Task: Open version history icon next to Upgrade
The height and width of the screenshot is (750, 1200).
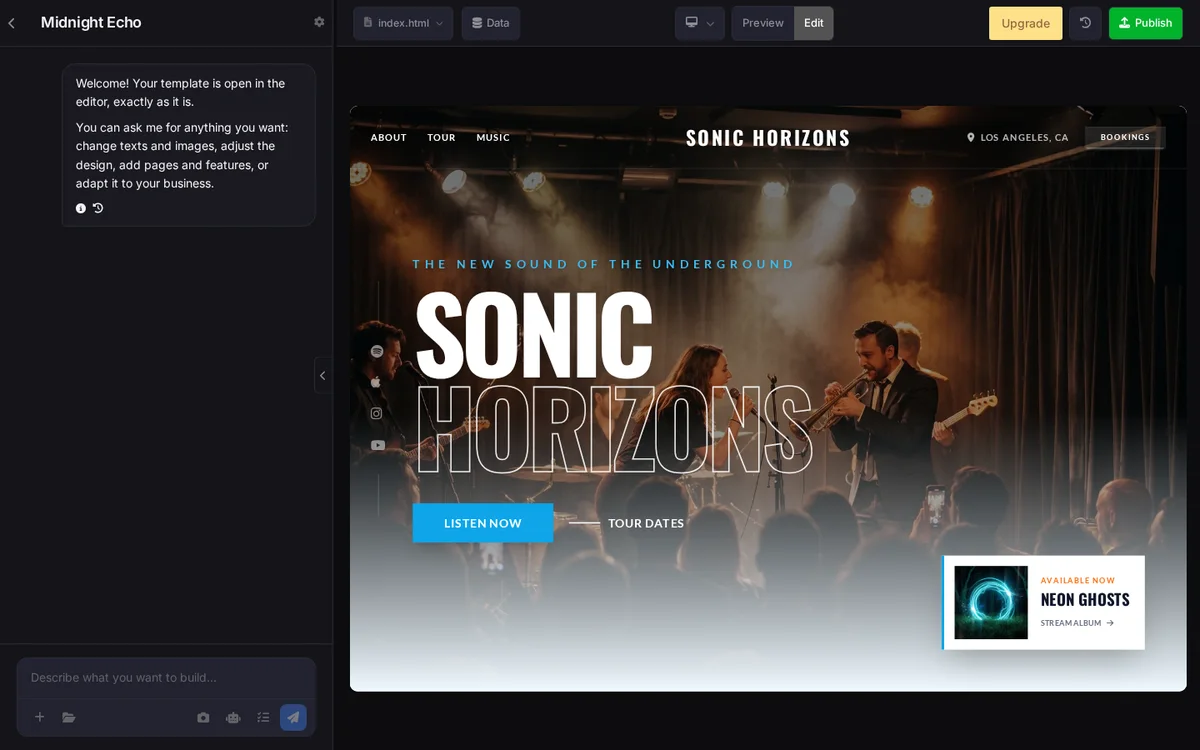Action: click(1085, 23)
